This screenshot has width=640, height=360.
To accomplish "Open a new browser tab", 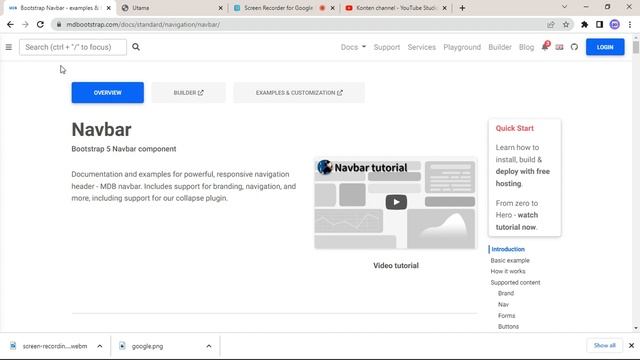I will (x=462, y=8).
